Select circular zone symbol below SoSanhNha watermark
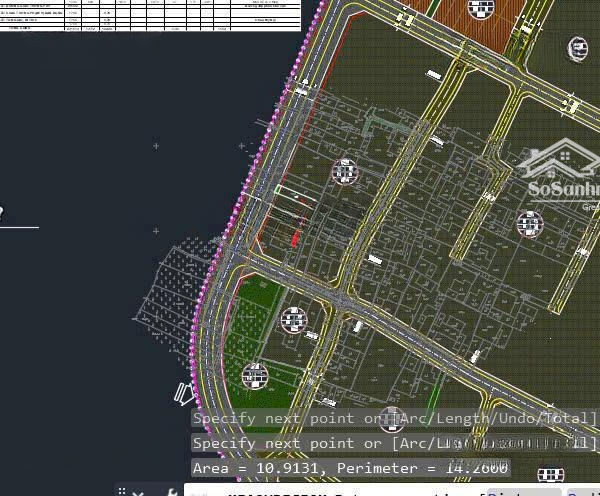Screen dimensions: 600x496 (x=529, y=223)
